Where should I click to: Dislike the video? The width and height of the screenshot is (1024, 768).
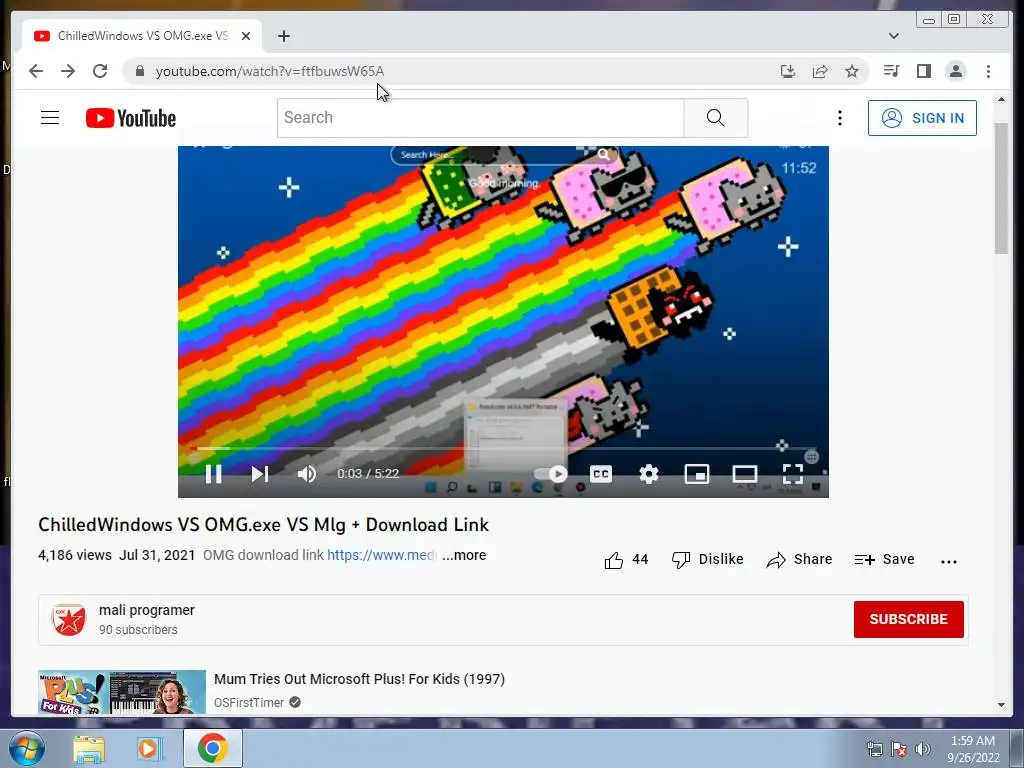(707, 560)
